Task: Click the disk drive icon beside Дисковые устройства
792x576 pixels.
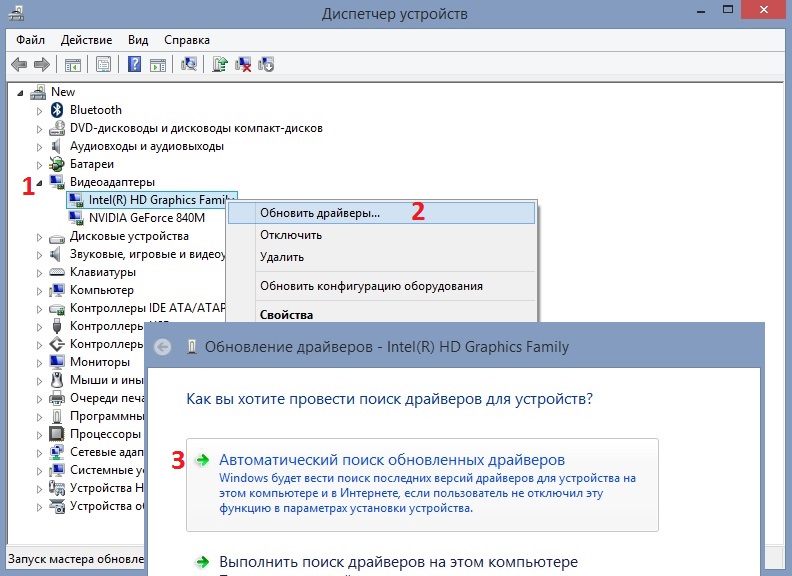Action: 57,237
